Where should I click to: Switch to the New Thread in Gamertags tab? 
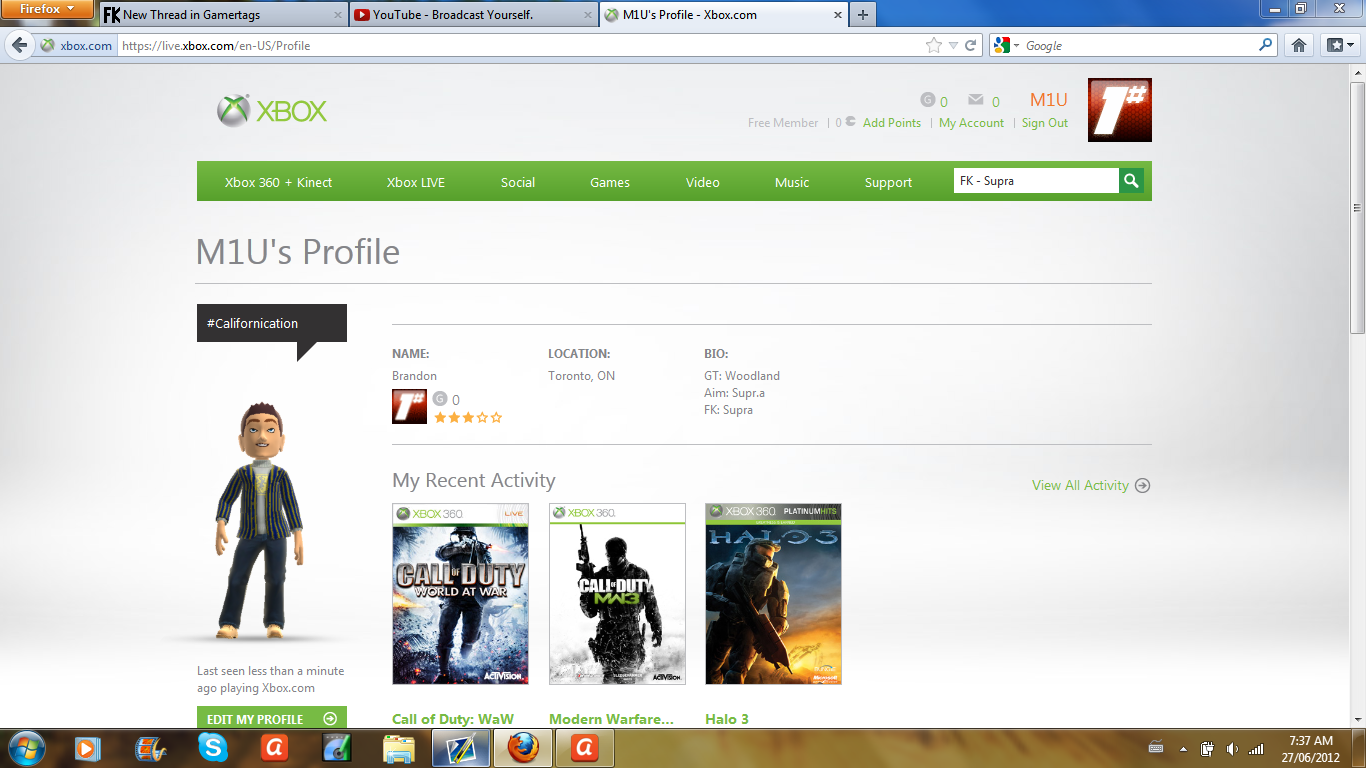pos(223,15)
